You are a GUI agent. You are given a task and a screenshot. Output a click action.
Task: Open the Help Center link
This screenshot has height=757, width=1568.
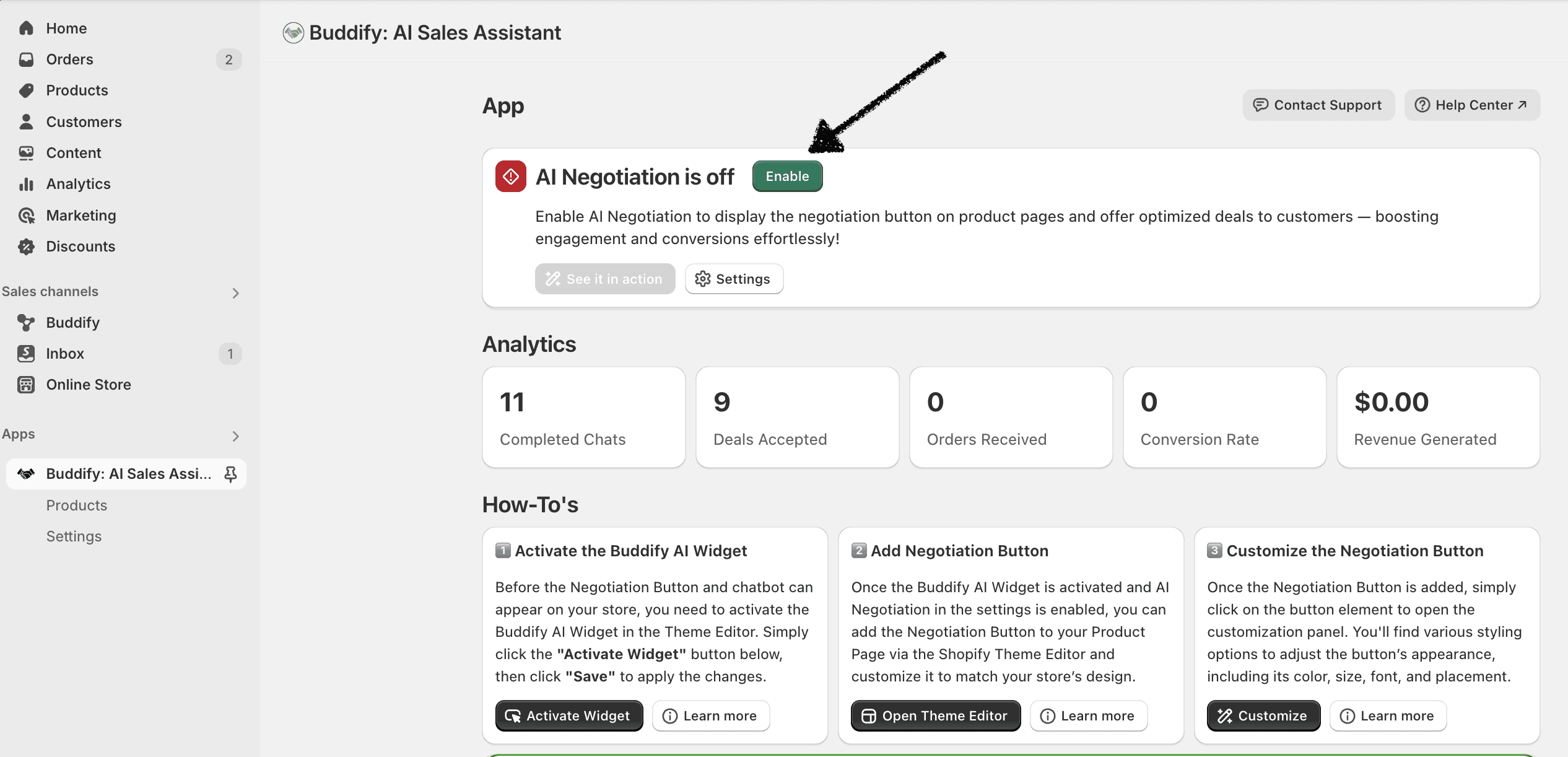[1472, 105]
